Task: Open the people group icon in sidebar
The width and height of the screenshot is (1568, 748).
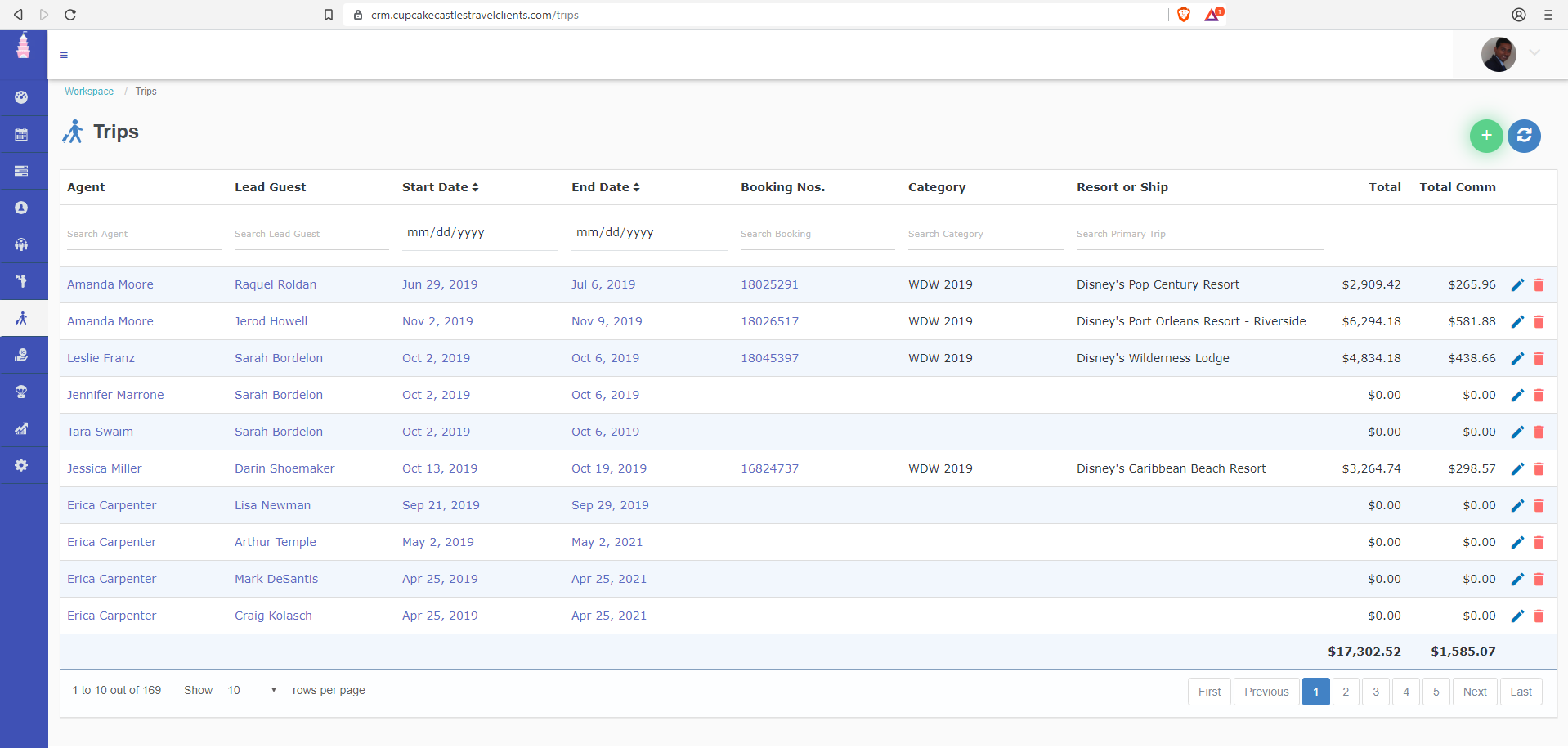Action: [x=22, y=244]
